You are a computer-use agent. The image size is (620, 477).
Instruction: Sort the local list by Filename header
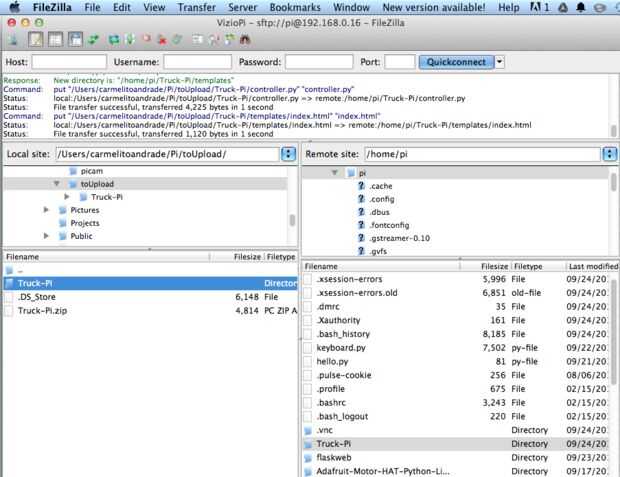point(106,257)
